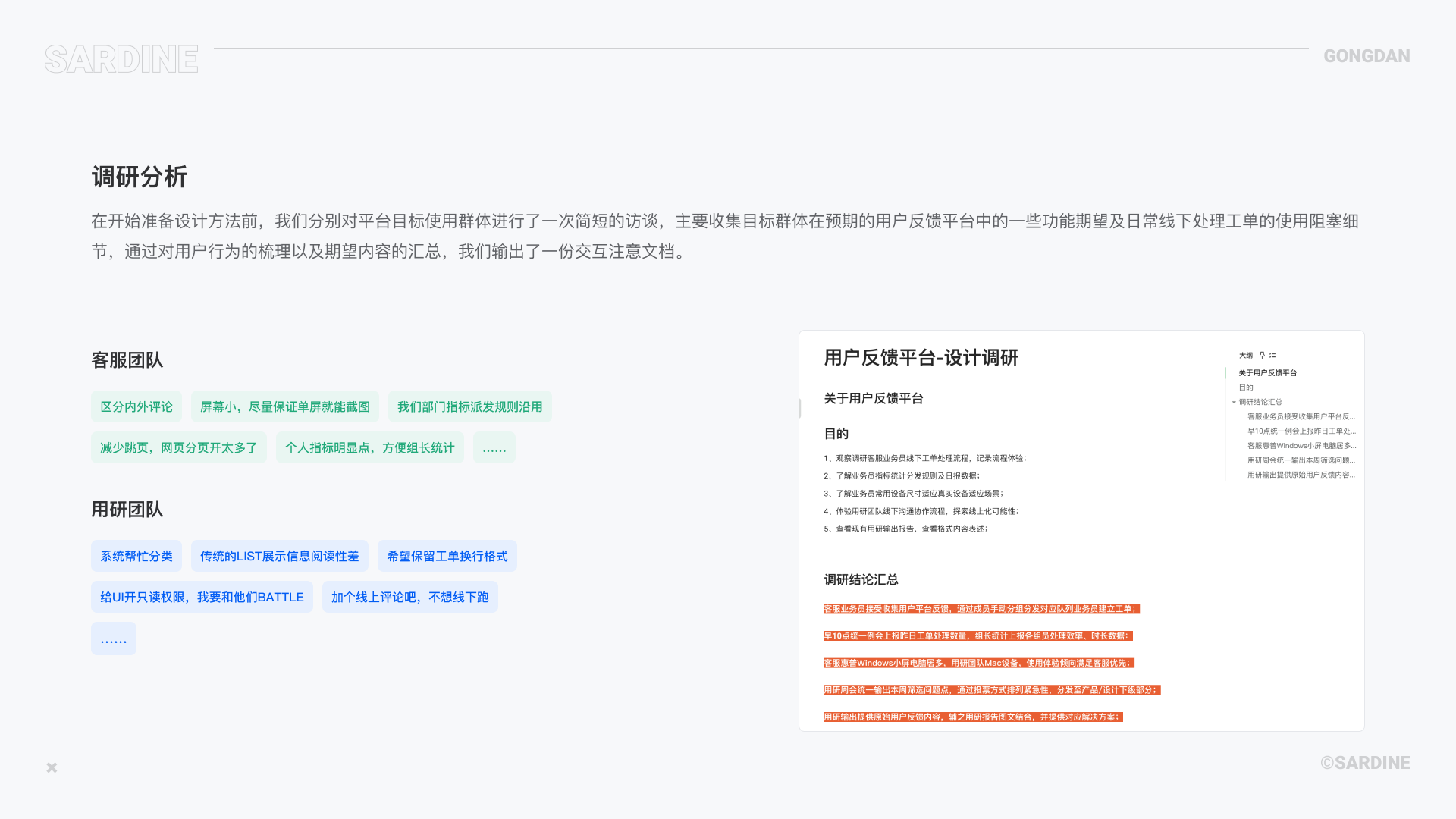
Task: Click line 4、体验用研团队线下沟通协作流程
Action: [x=922, y=511]
